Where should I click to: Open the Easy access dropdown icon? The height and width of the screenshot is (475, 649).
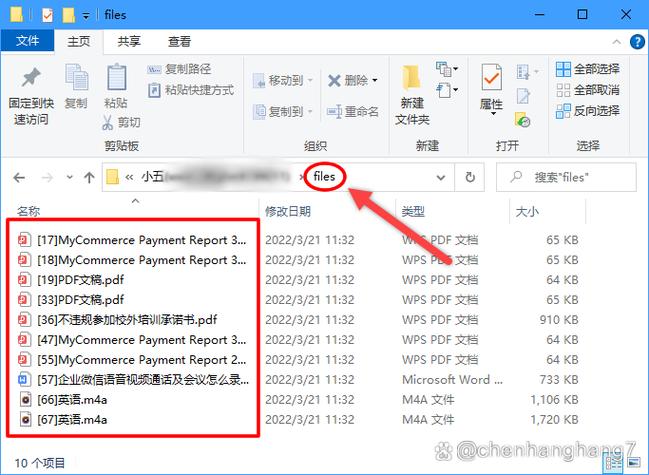pyautogui.click(x=447, y=90)
